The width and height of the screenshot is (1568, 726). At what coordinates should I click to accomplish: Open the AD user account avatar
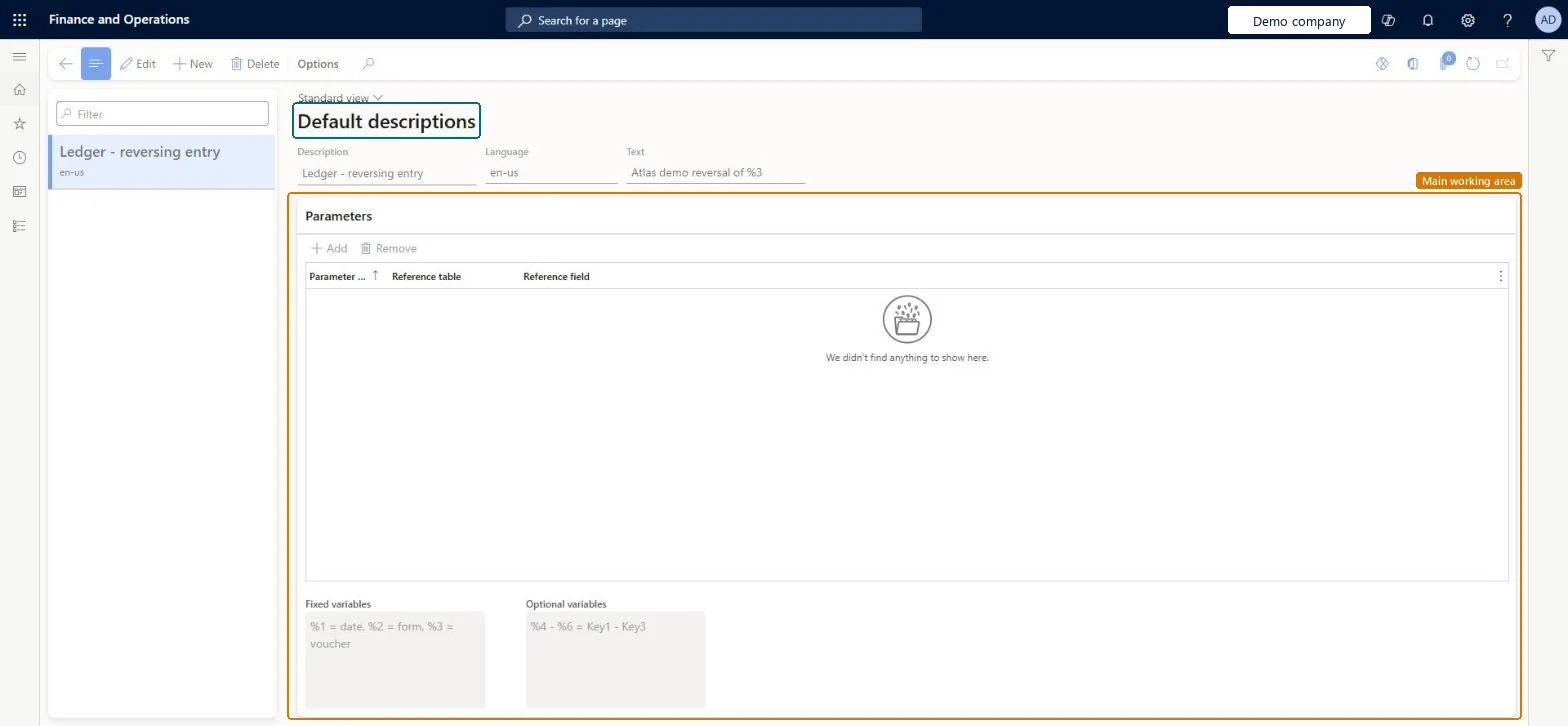1547,20
